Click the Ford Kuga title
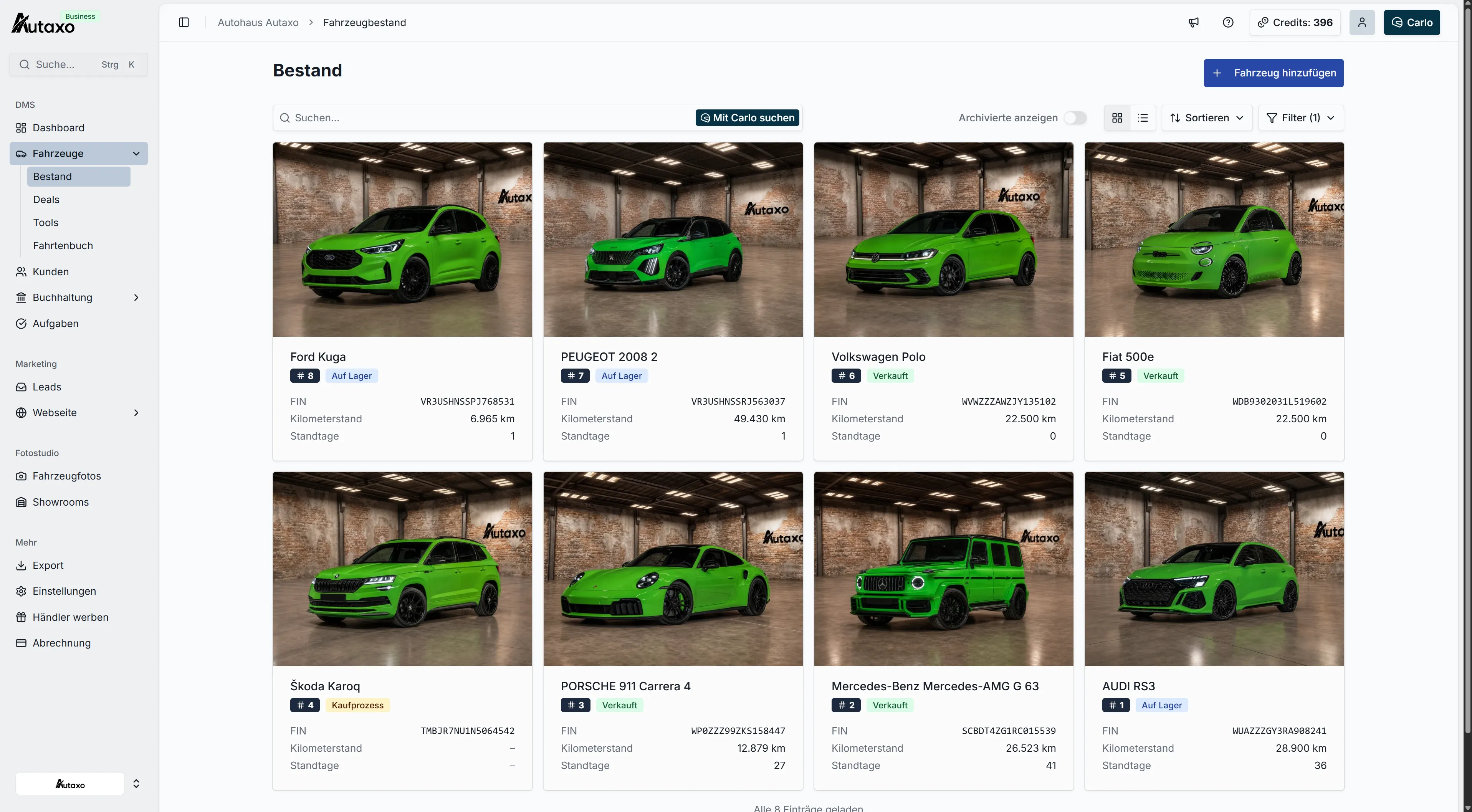Image resolution: width=1472 pixels, height=812 pixels. 318,357
